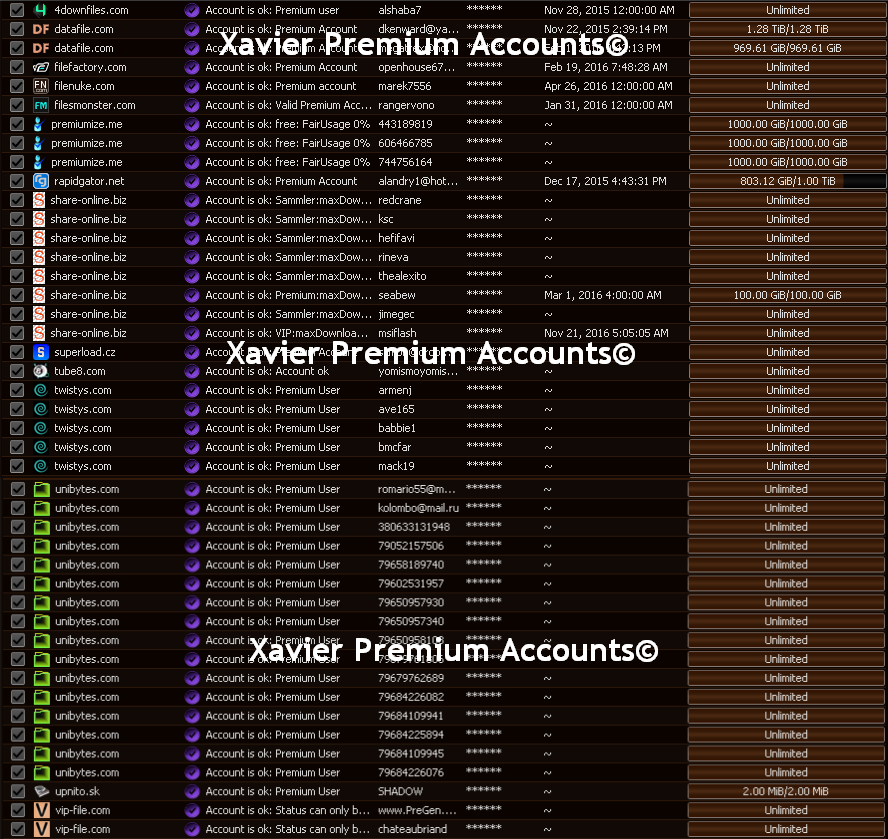Click the status checkmark icon for marek7556

pyautogui.click(x=192, y=86)
